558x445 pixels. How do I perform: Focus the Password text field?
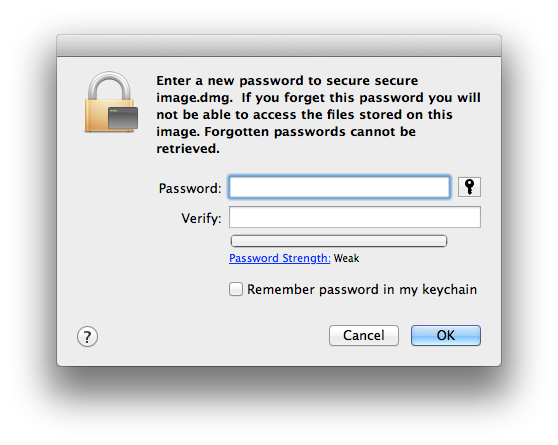[339, 187]
